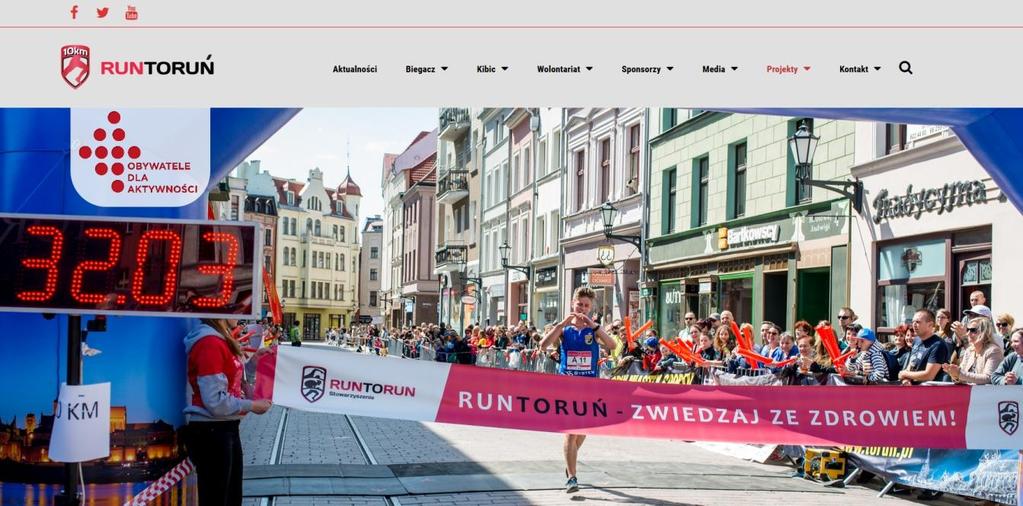Expand the Wolontariat dropdown arrow

pyautogui.click(x=589, y=68)
